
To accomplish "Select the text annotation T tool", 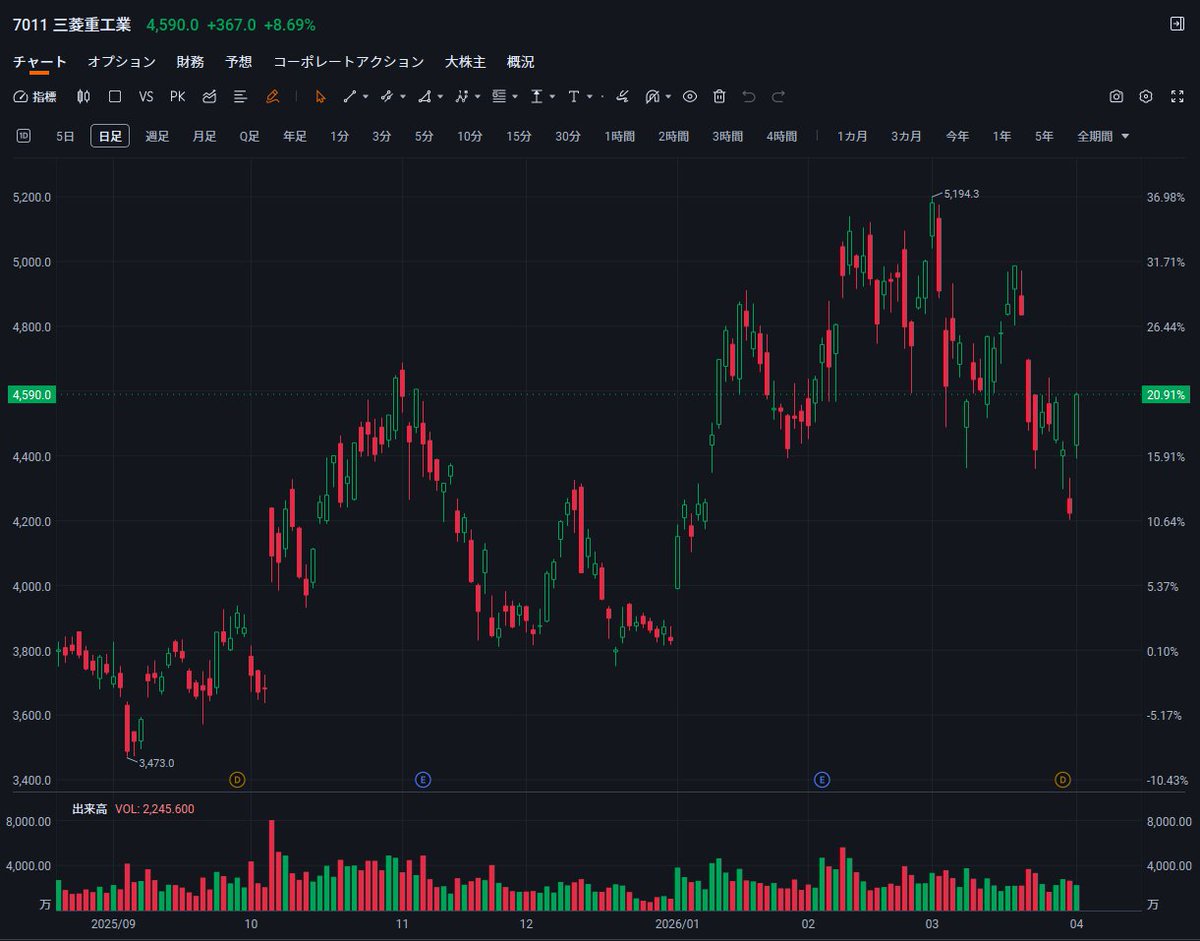I will click(x=574, y=97).
